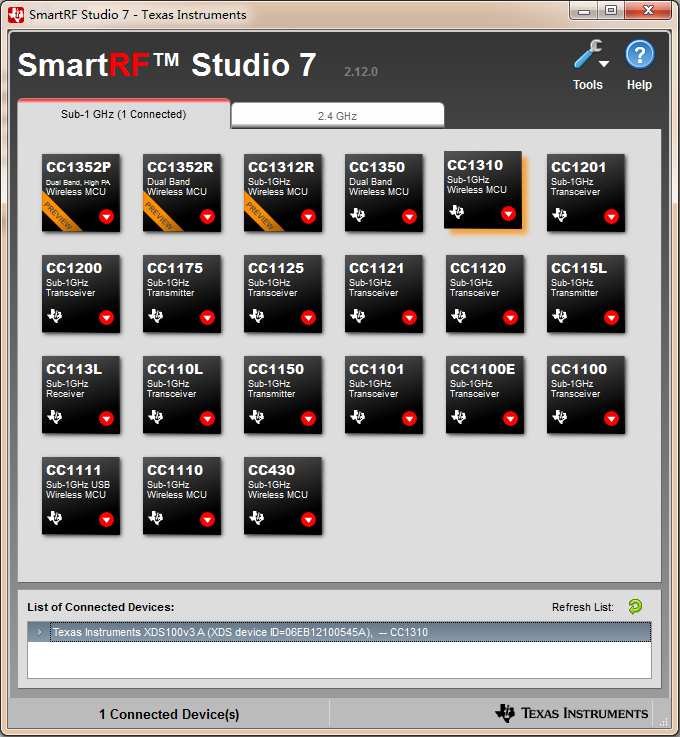Image resolution: width=680 pixels, height=737 pixels.
Task: Click the TI logo on CC1110 tile
Action: 156,518
